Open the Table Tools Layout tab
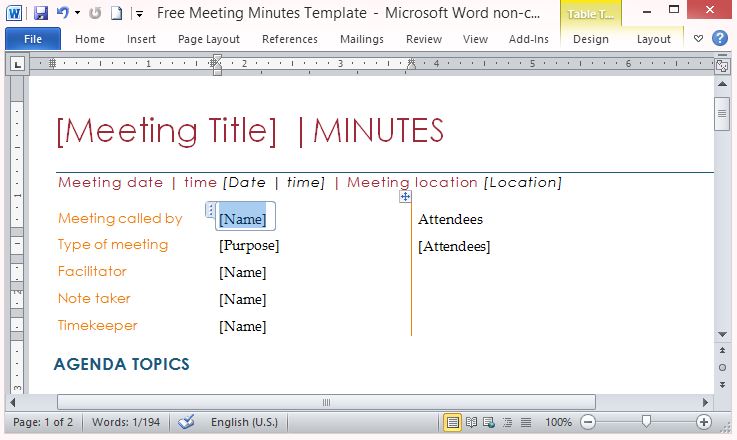Image resolution: width=737 pixels, height=440 pixels. [653, 39]
